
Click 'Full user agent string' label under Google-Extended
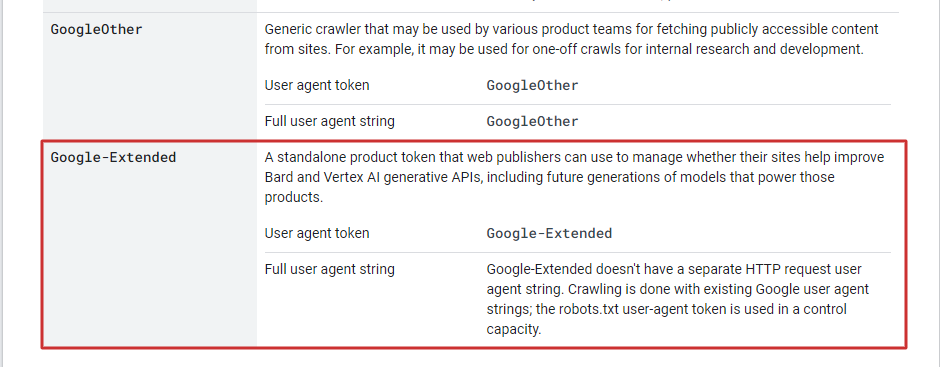pyautogui.click(x=330, y=269)
